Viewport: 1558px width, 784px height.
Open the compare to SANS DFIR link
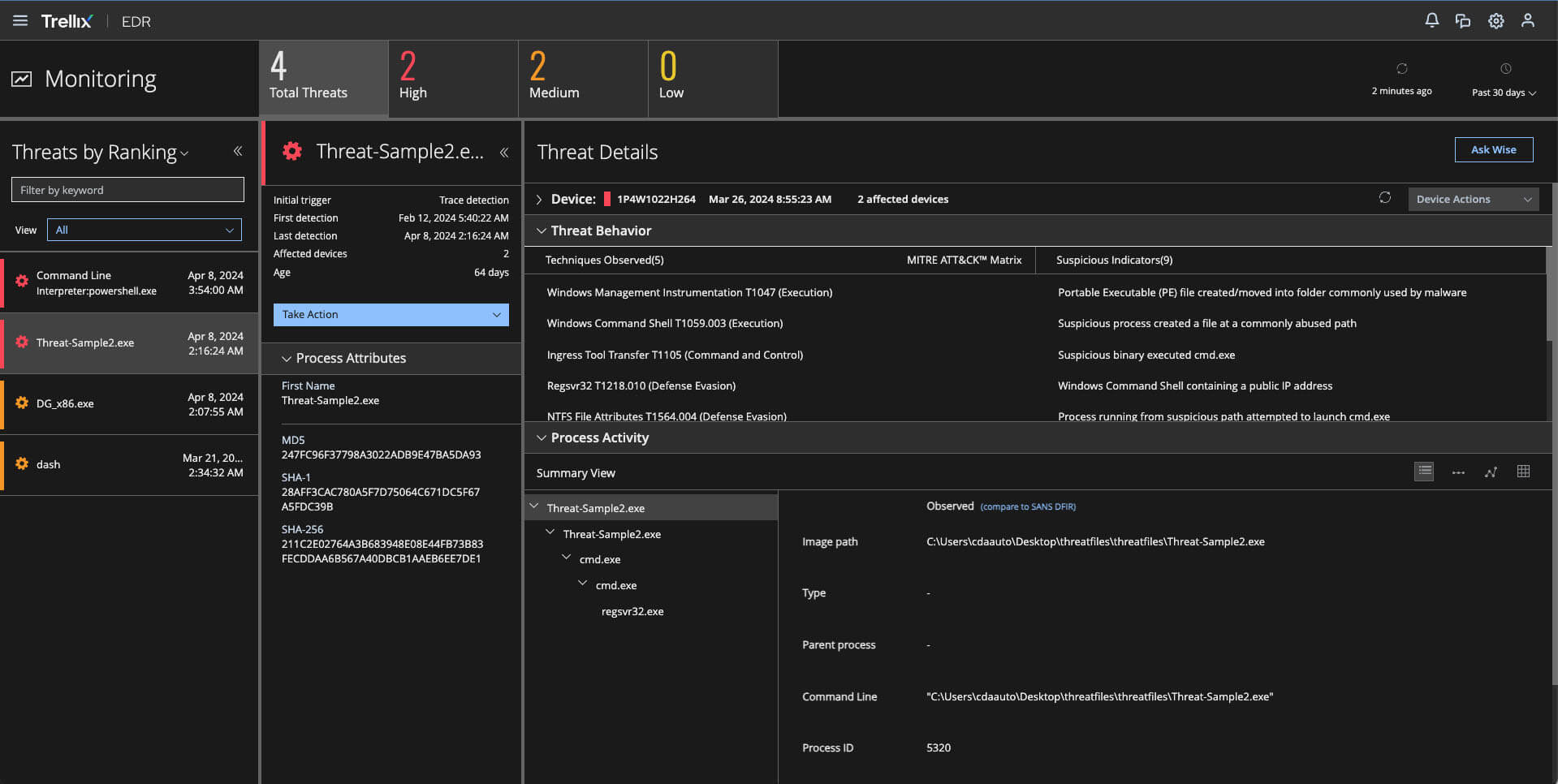[x=1027, y=506]
